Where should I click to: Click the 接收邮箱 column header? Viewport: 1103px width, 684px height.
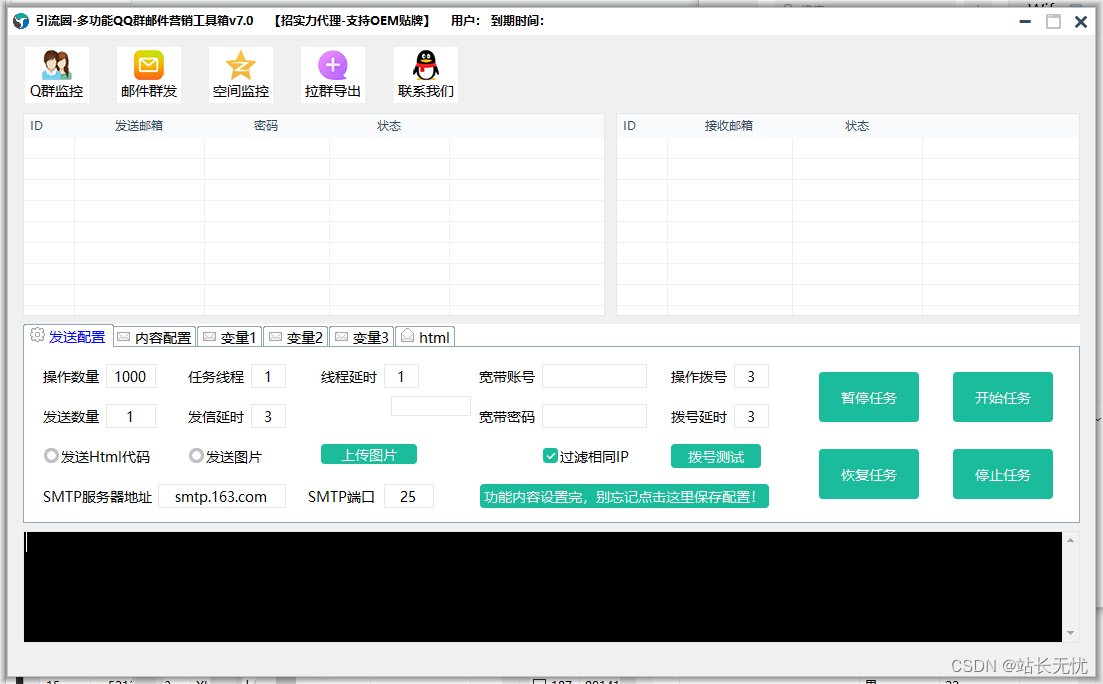pyautogui.click(x=729, y=125)
